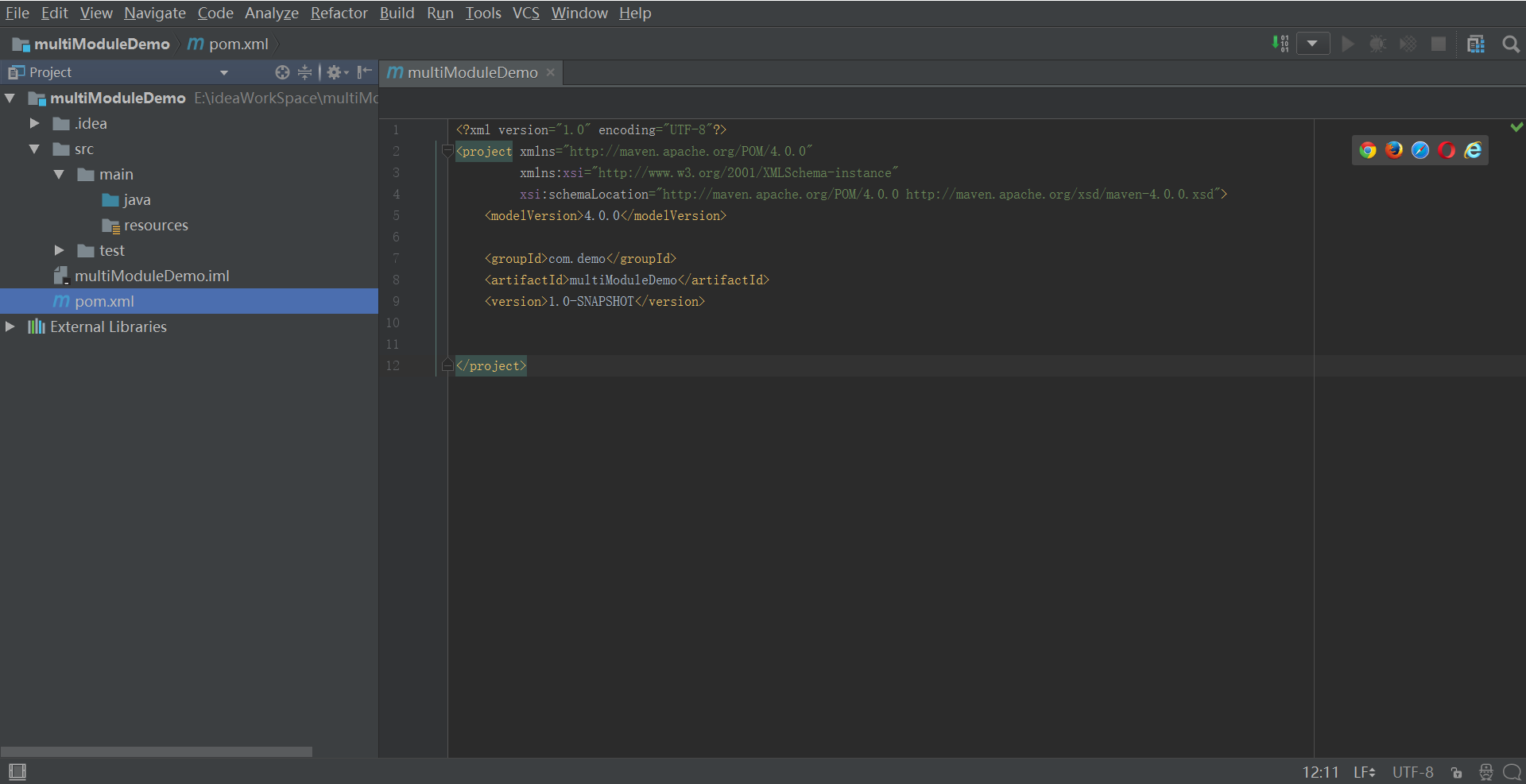Click the LF line separator selector
1526x784 pixels.
tap(1364, 772)
